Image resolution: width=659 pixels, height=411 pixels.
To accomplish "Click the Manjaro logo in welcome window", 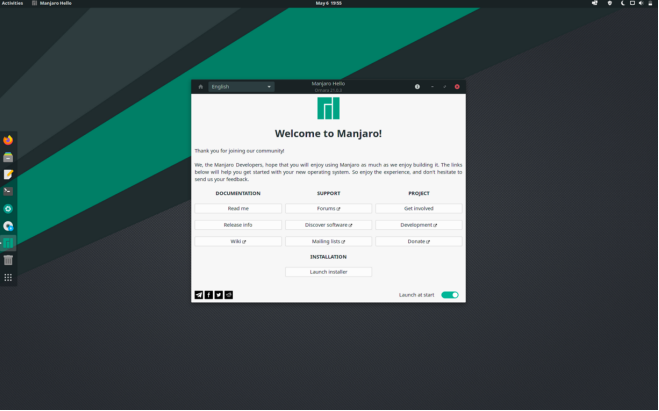I will pyautogui.click(x=328, y=108).
